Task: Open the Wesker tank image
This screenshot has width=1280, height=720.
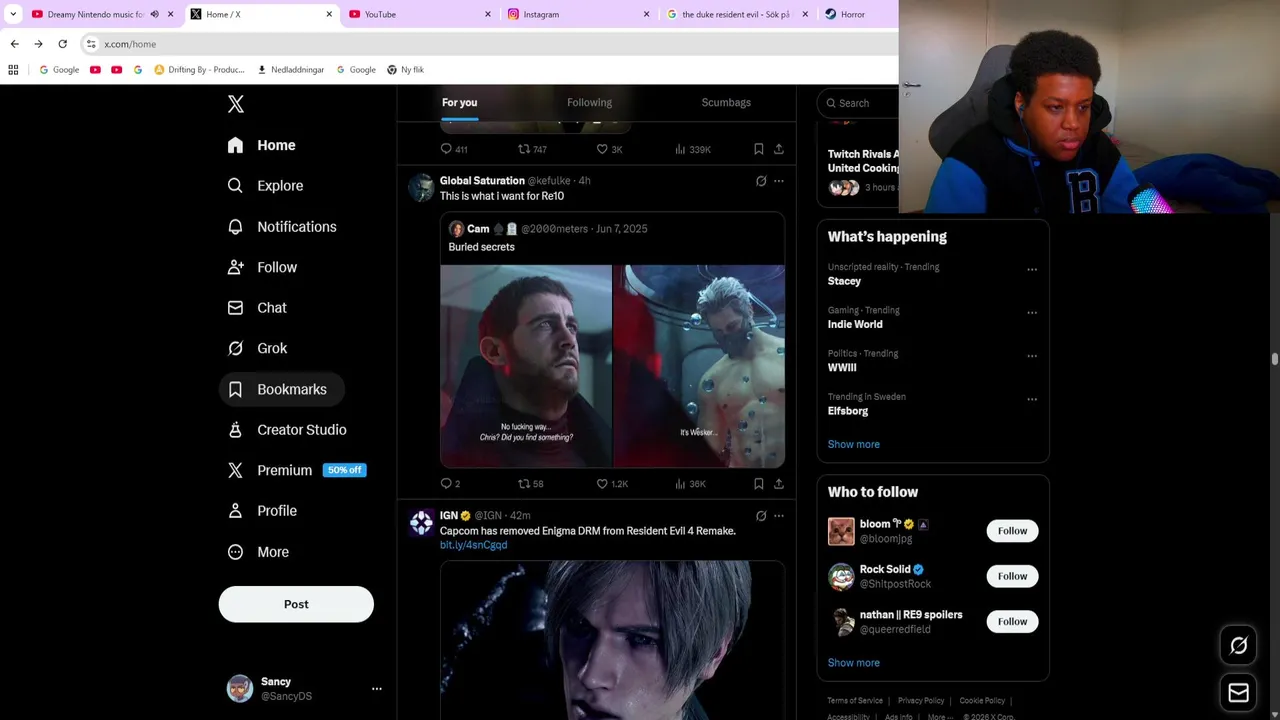Action: click(x=699, y=366)
